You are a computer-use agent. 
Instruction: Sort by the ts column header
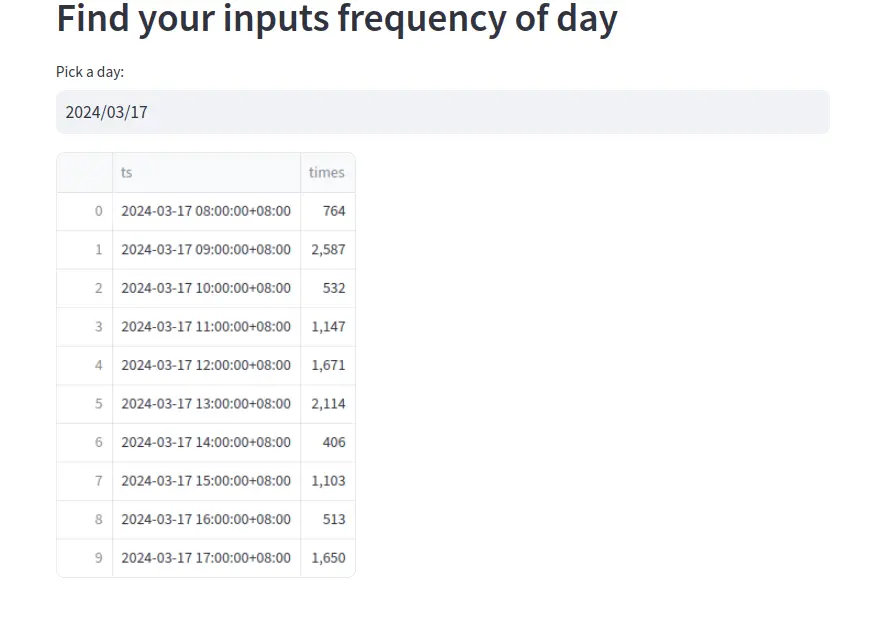point(206,172)
